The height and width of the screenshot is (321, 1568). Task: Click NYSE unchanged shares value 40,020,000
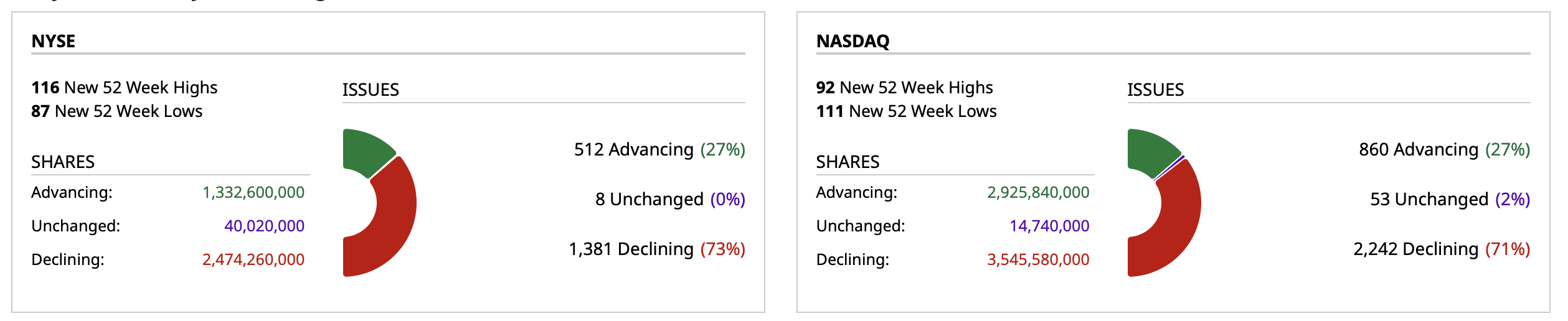[x=264, y=226]
